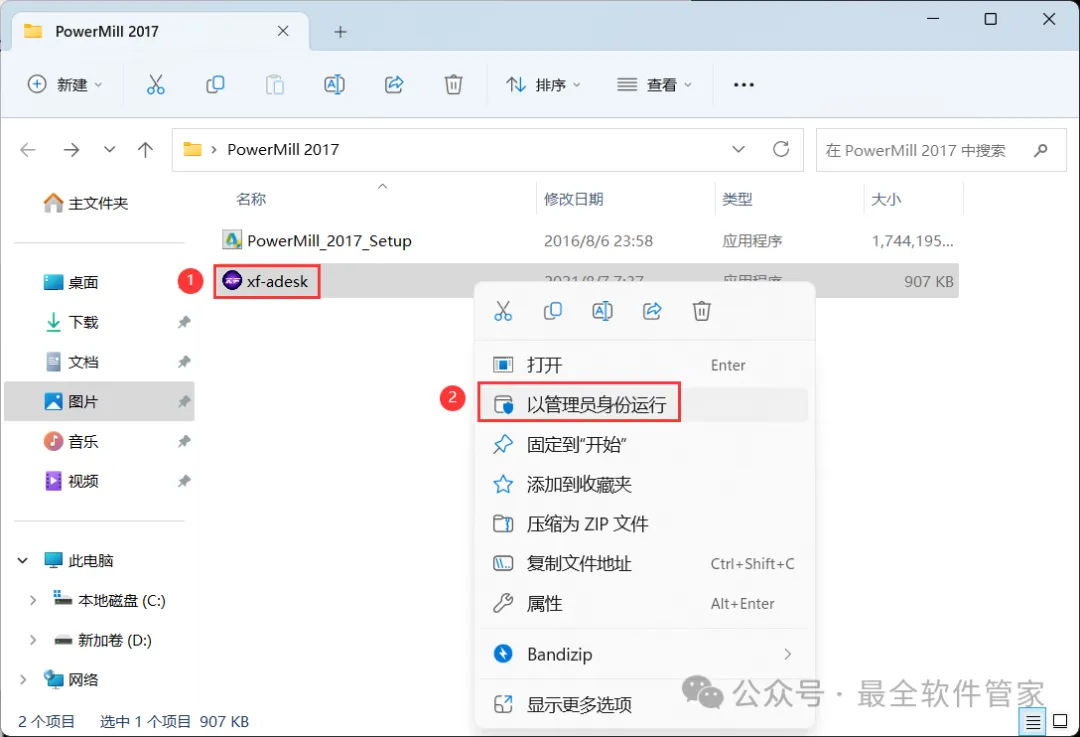This screenshot has height=737, width=1080.
Task: Open 主文件夹 in the sidebar
Action: coord(85,203)
